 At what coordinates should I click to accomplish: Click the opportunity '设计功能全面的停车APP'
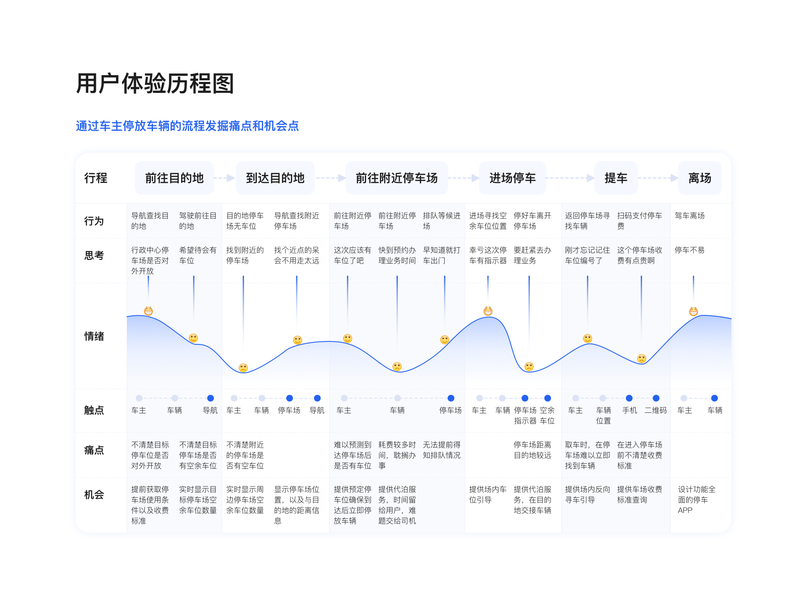pos(696,500)
